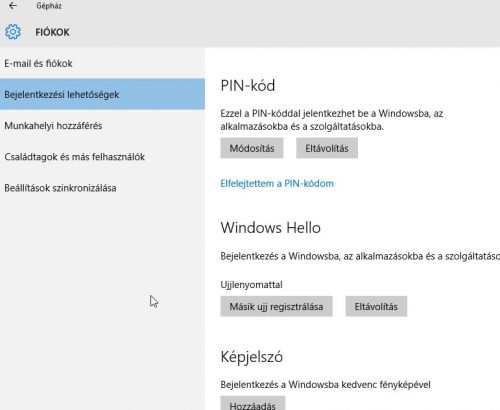This screenshot has height=410, width=500.
Task: Click the FIÓKOK page title
Action: pos(52,32)
